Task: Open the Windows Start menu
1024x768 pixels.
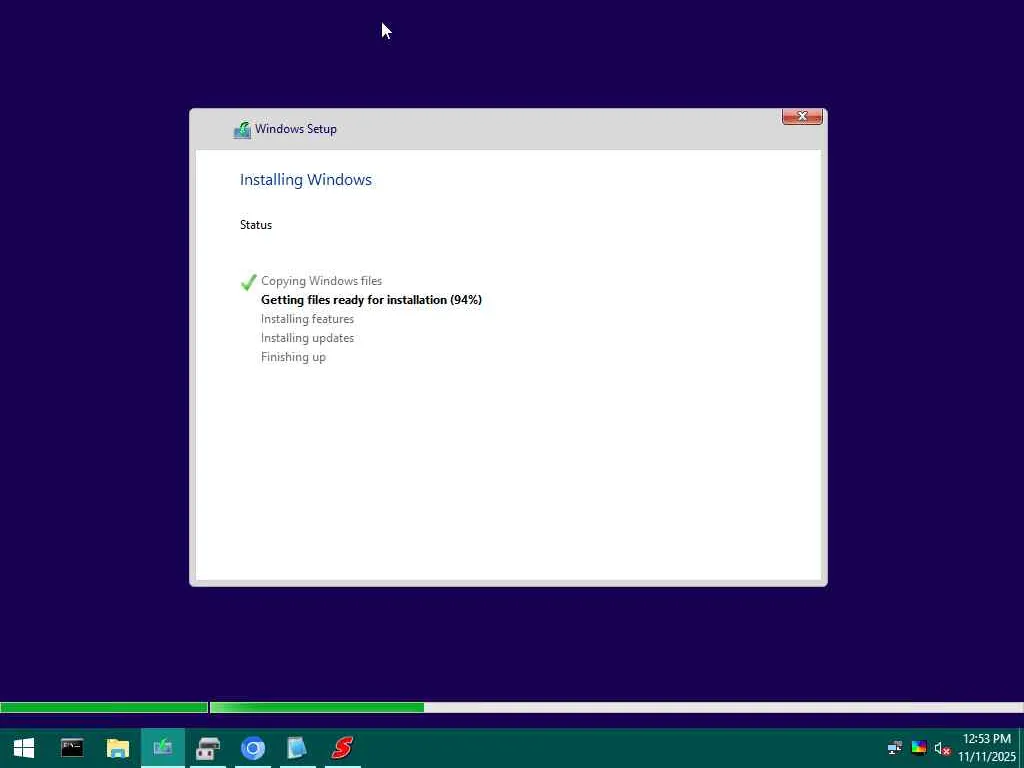Action: coord(24,748)
